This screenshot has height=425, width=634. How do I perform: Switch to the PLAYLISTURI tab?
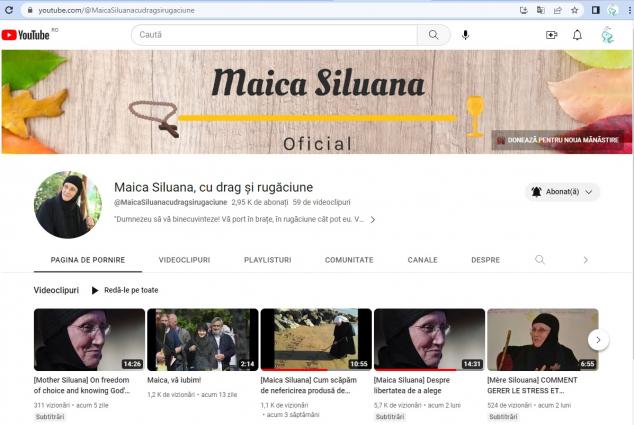pyautogui.click(x=267, y=260)
